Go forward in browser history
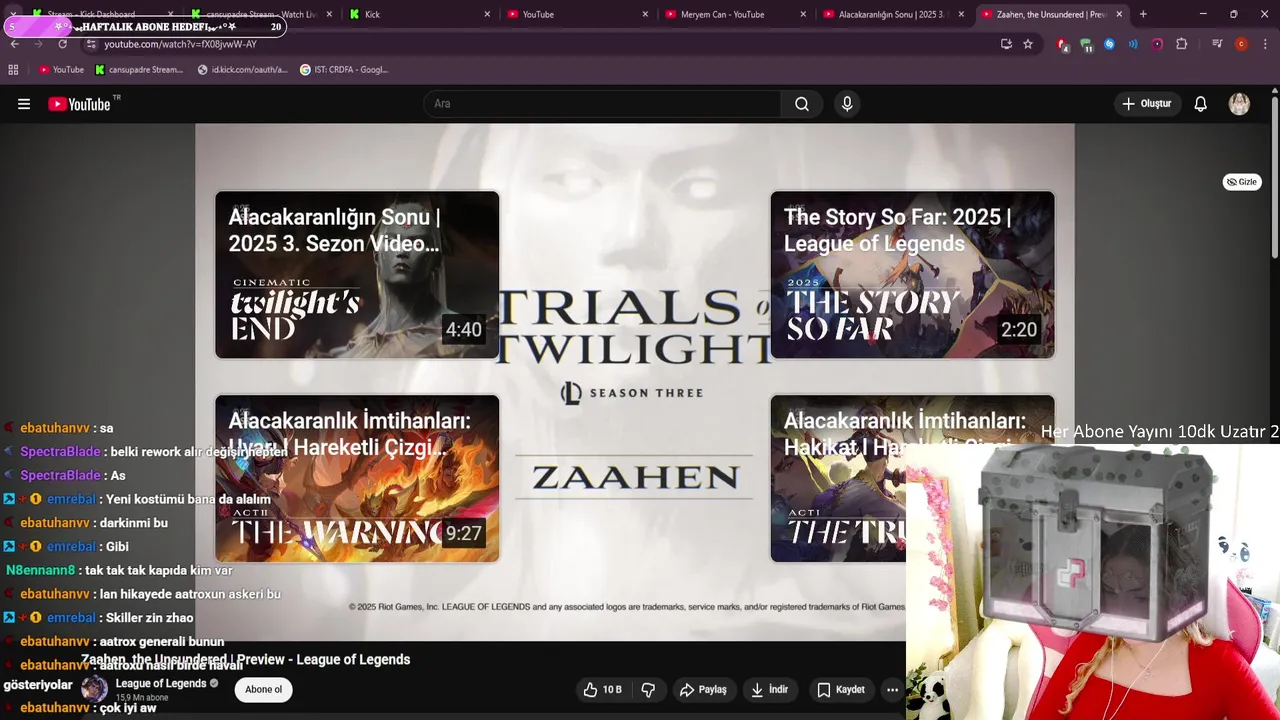 tap(38, 44)
